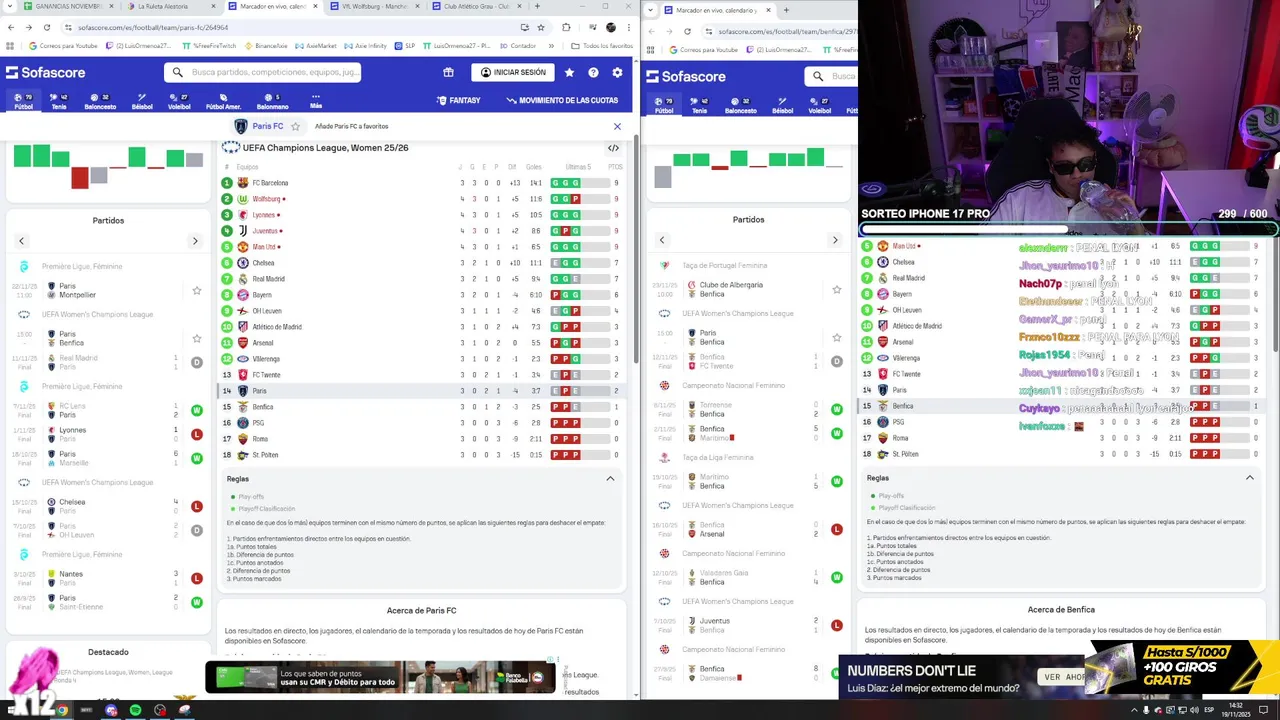Open Juventus vs Benfica match in right window

click(x=748, y=625)
